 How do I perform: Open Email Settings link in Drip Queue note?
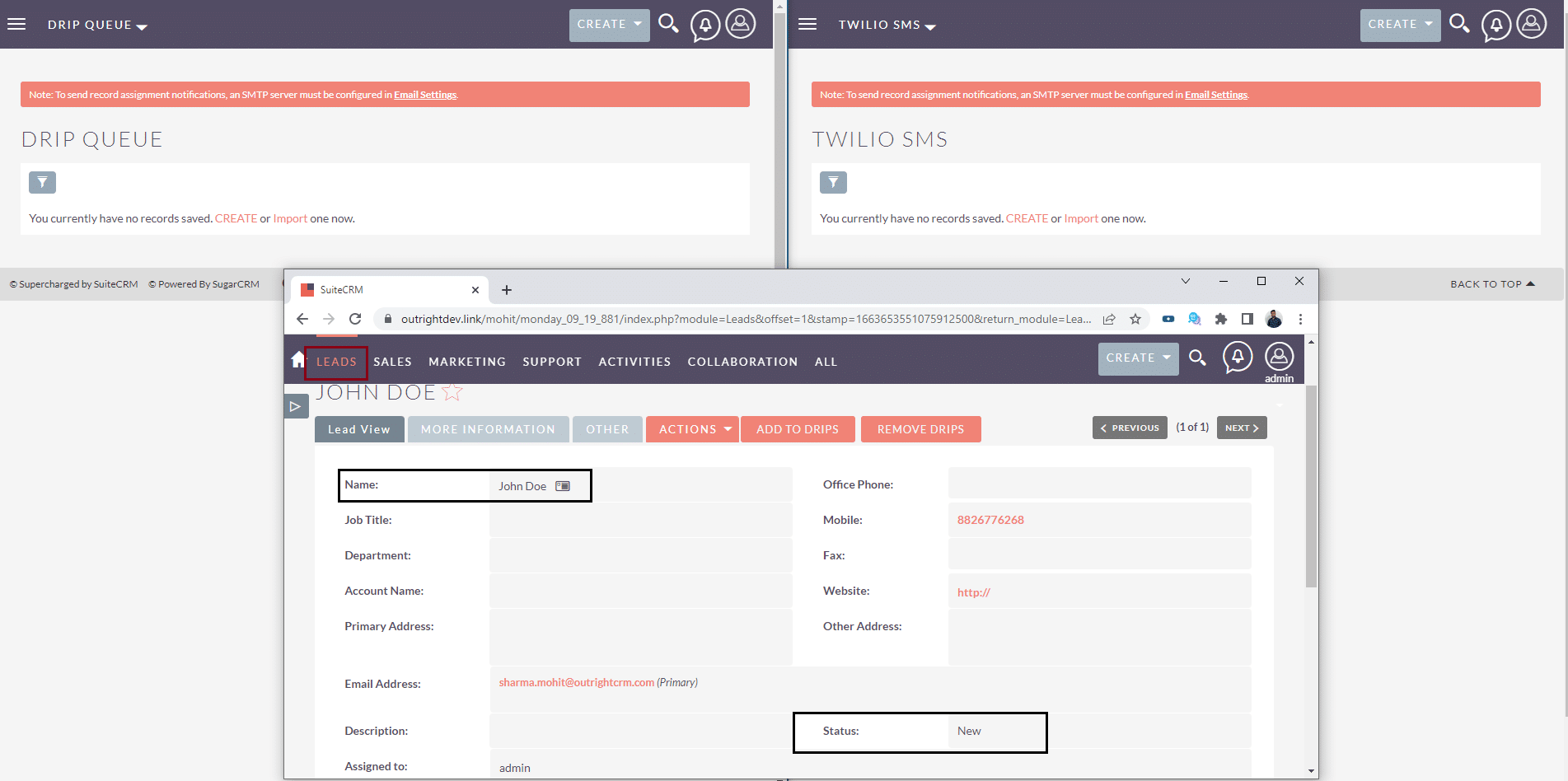(x=425, y=95)
